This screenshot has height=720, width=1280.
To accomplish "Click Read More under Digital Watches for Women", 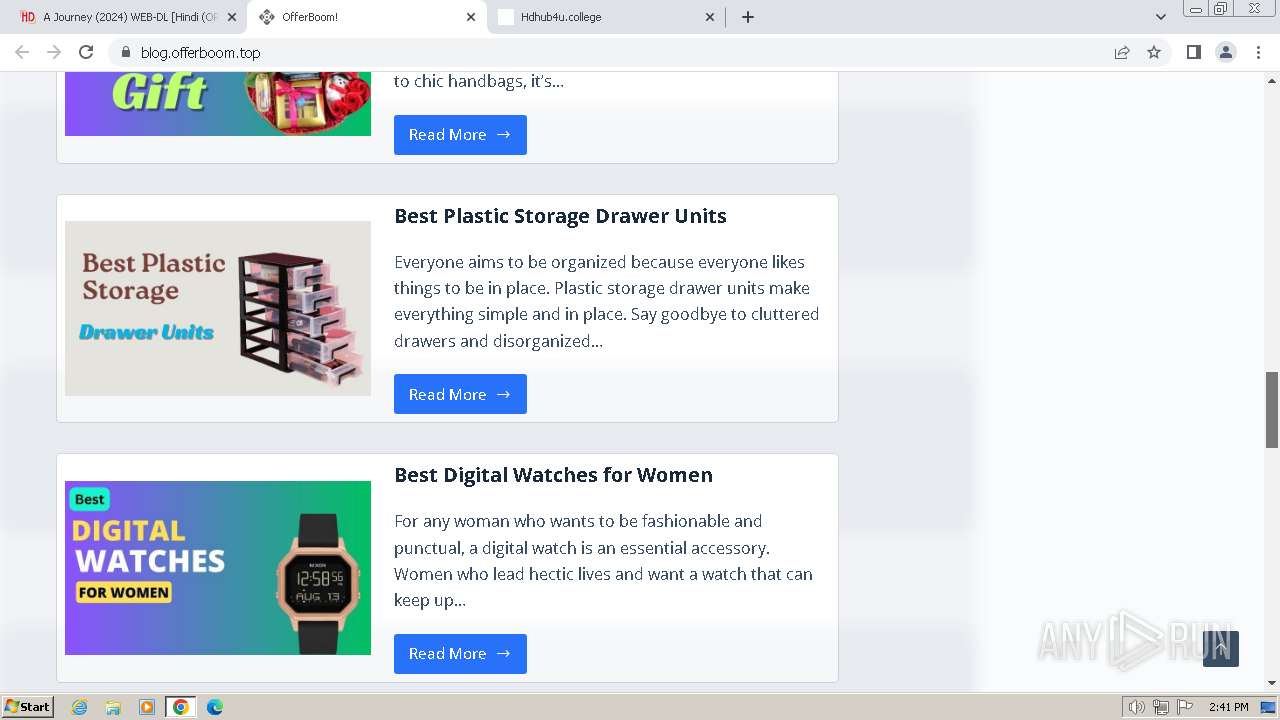I will point(460,653).
